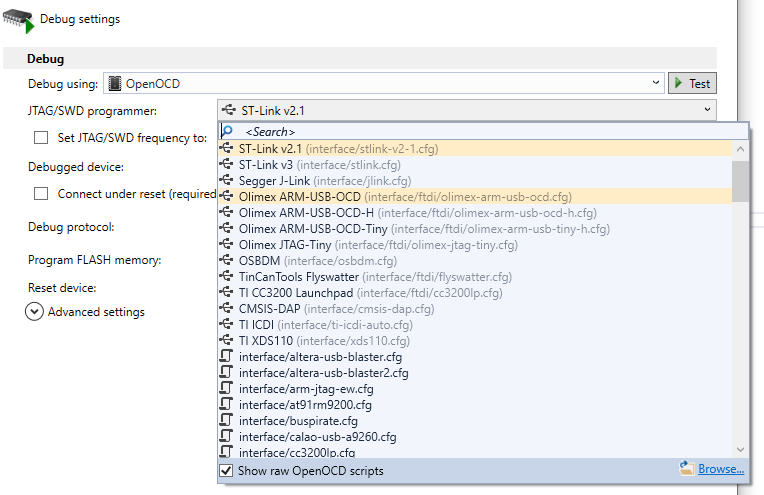Viewport: 764px width, 495px height.
Task: Click the list scrollbar up arrow
Action: click(x=741, y=149)
